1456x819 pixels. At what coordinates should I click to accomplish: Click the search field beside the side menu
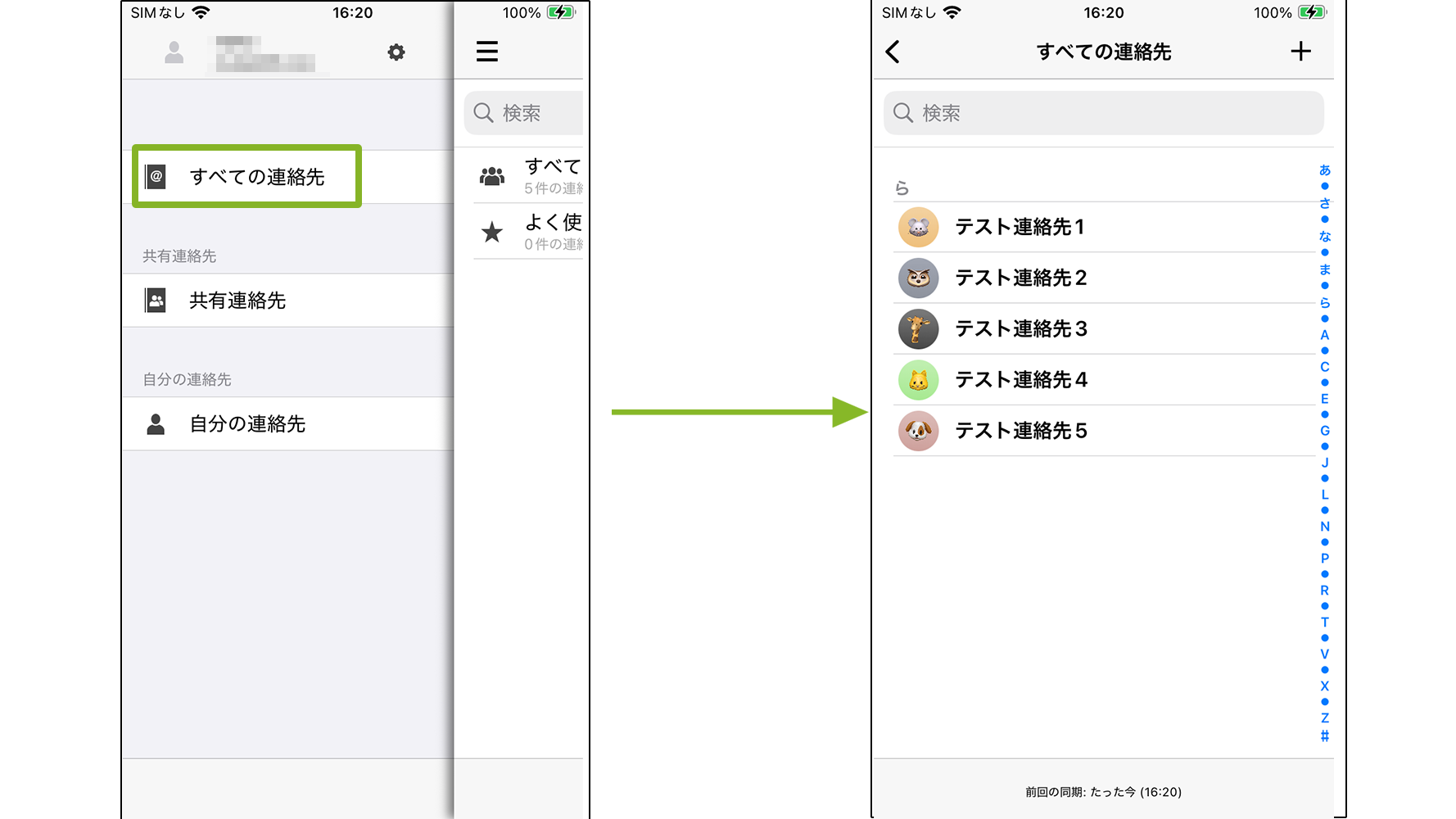pos(524,113)
